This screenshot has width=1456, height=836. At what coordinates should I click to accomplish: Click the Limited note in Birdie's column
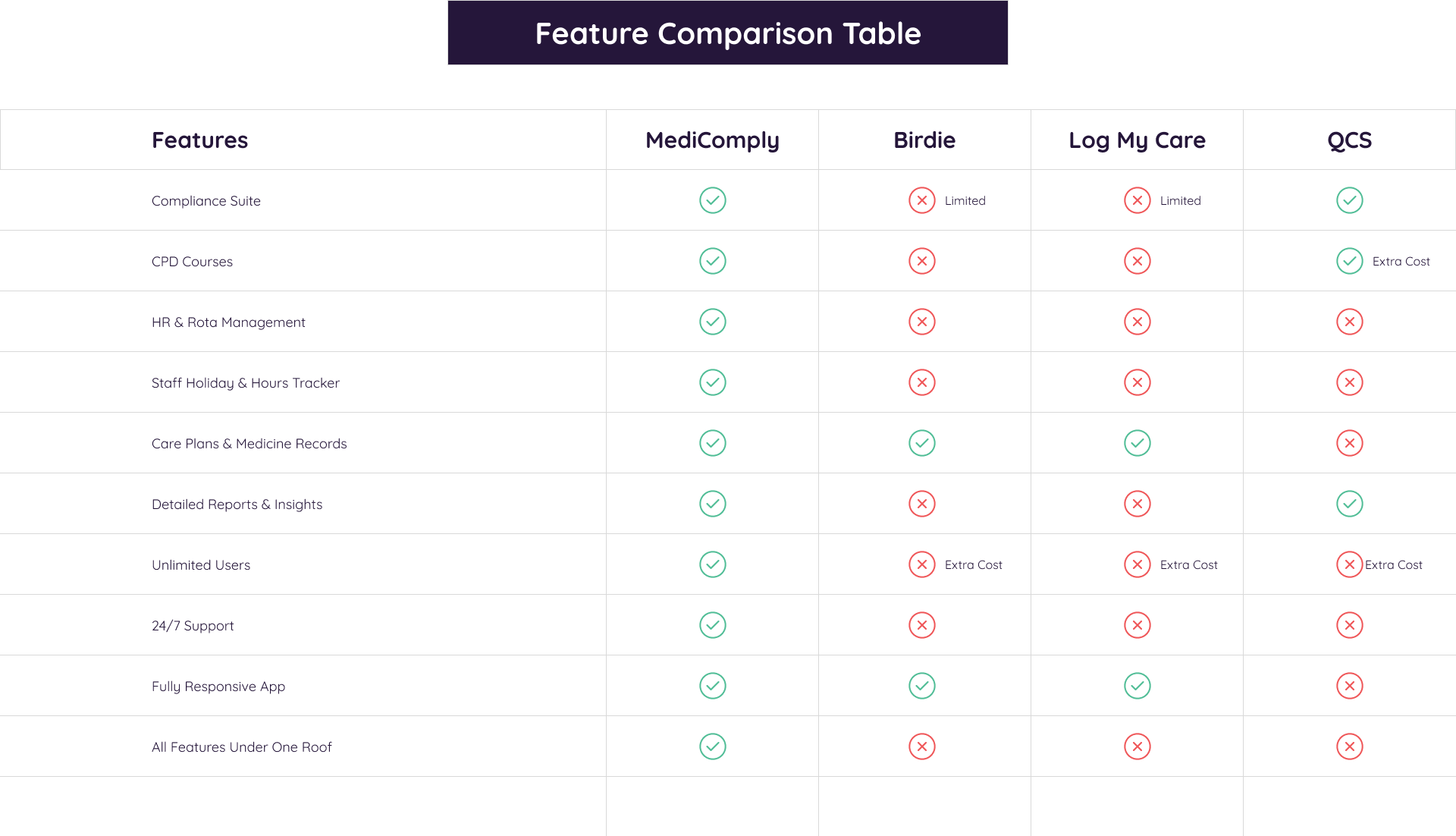[965, 201]
